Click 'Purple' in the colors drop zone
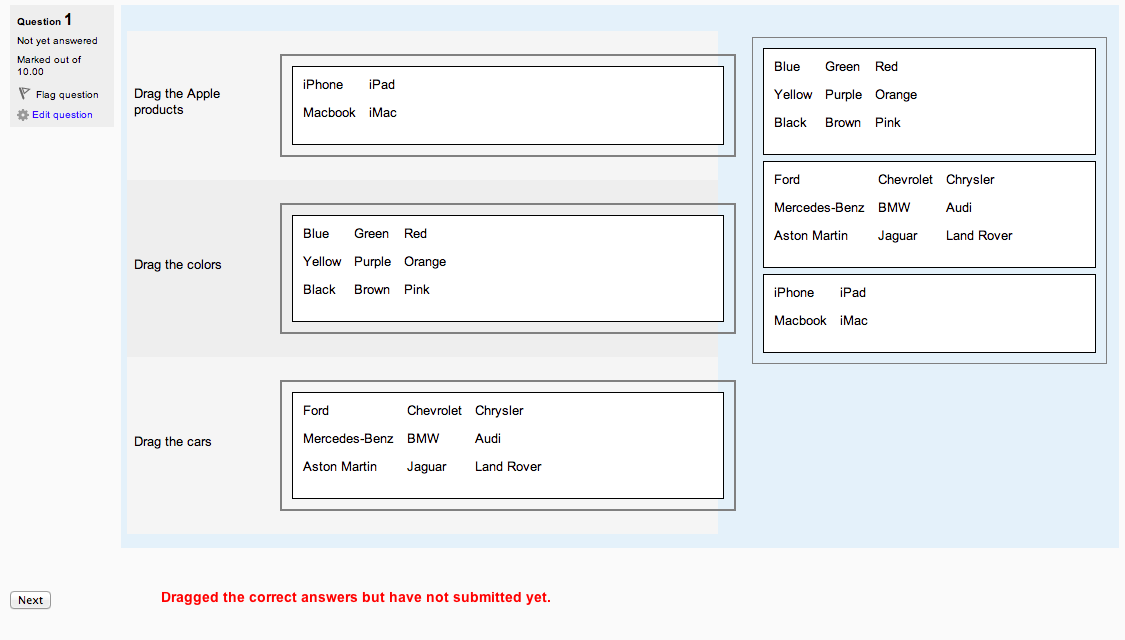The image size is (1125, 640). [372, 262]
